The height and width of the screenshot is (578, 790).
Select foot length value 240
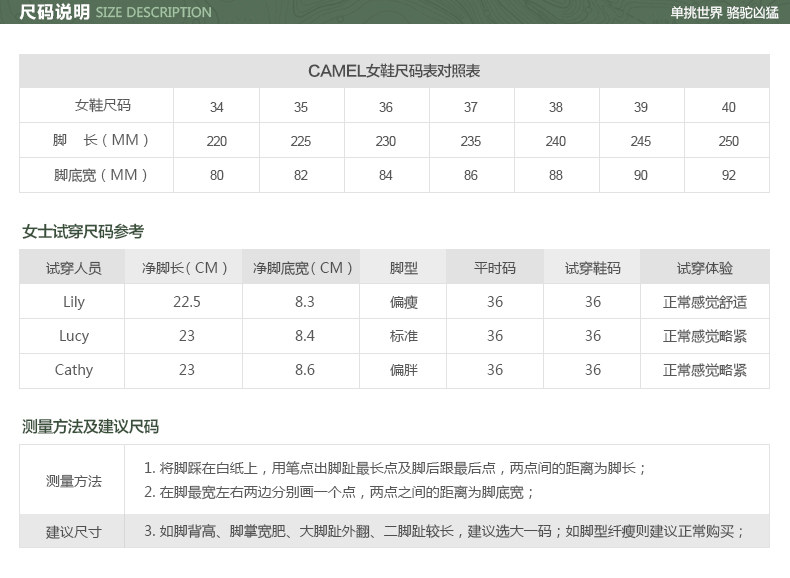click(556, 141)
